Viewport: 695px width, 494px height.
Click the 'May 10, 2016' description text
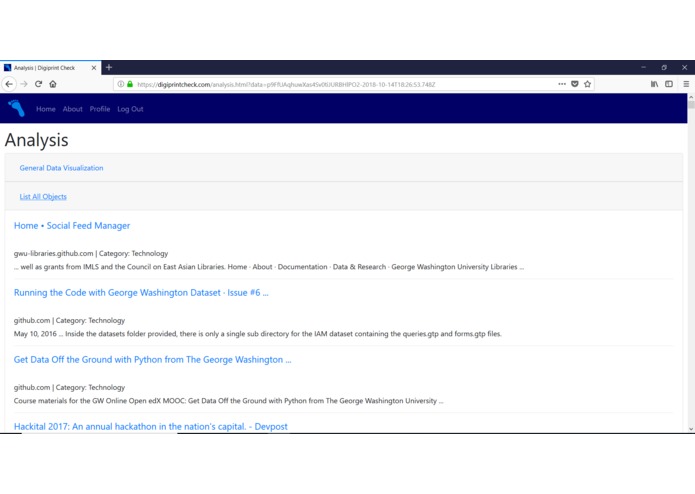click(x=258, y=334)
